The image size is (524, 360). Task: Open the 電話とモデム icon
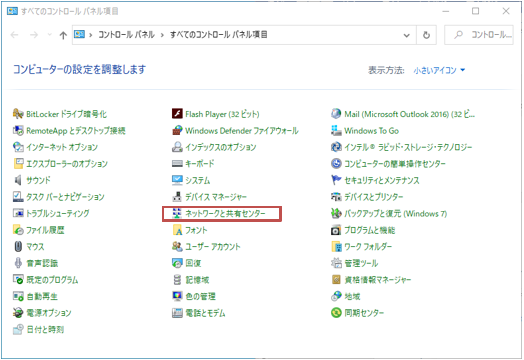click(x=177, y=313)
